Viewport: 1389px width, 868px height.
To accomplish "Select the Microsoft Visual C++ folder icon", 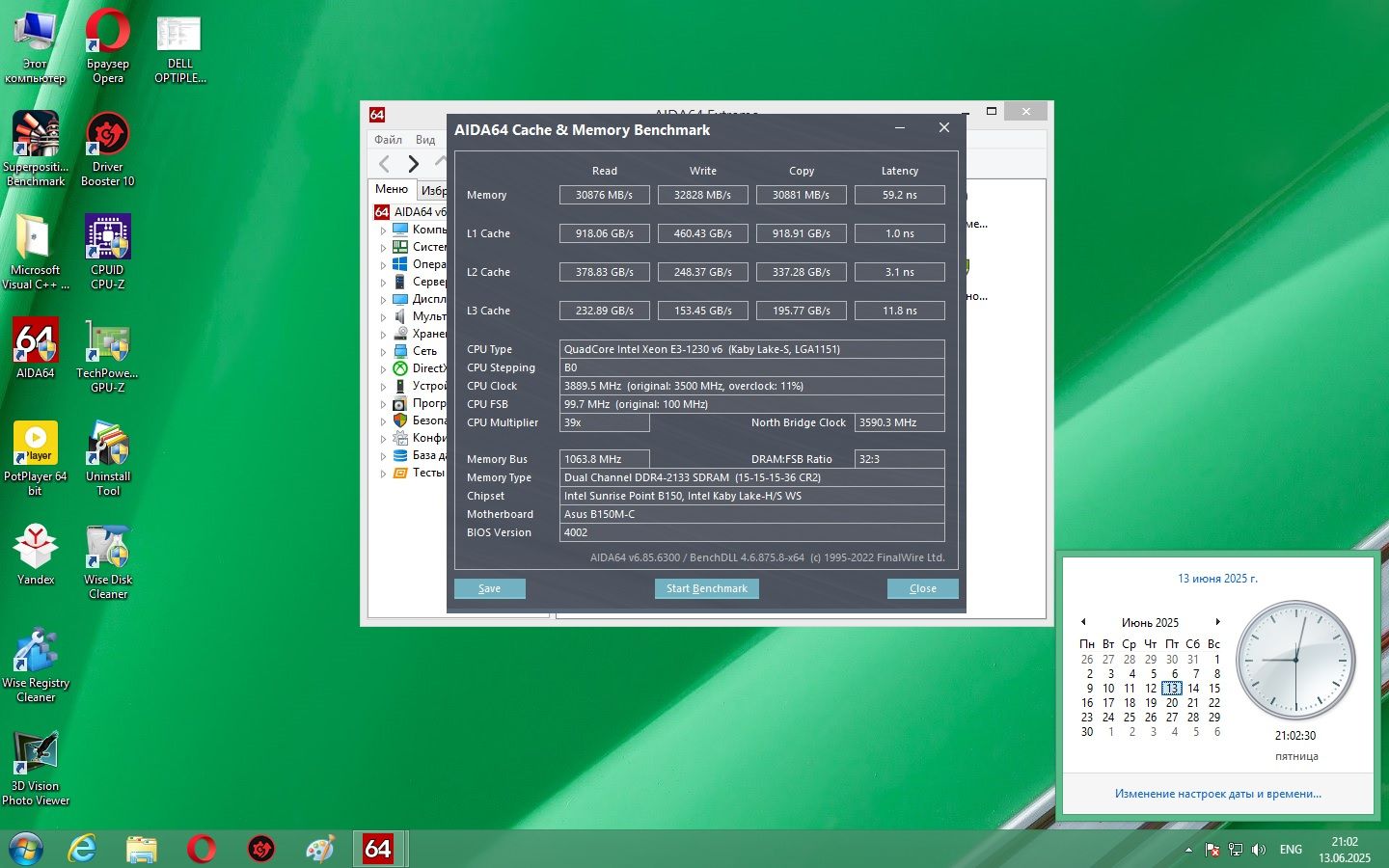I will click(36, 251).
